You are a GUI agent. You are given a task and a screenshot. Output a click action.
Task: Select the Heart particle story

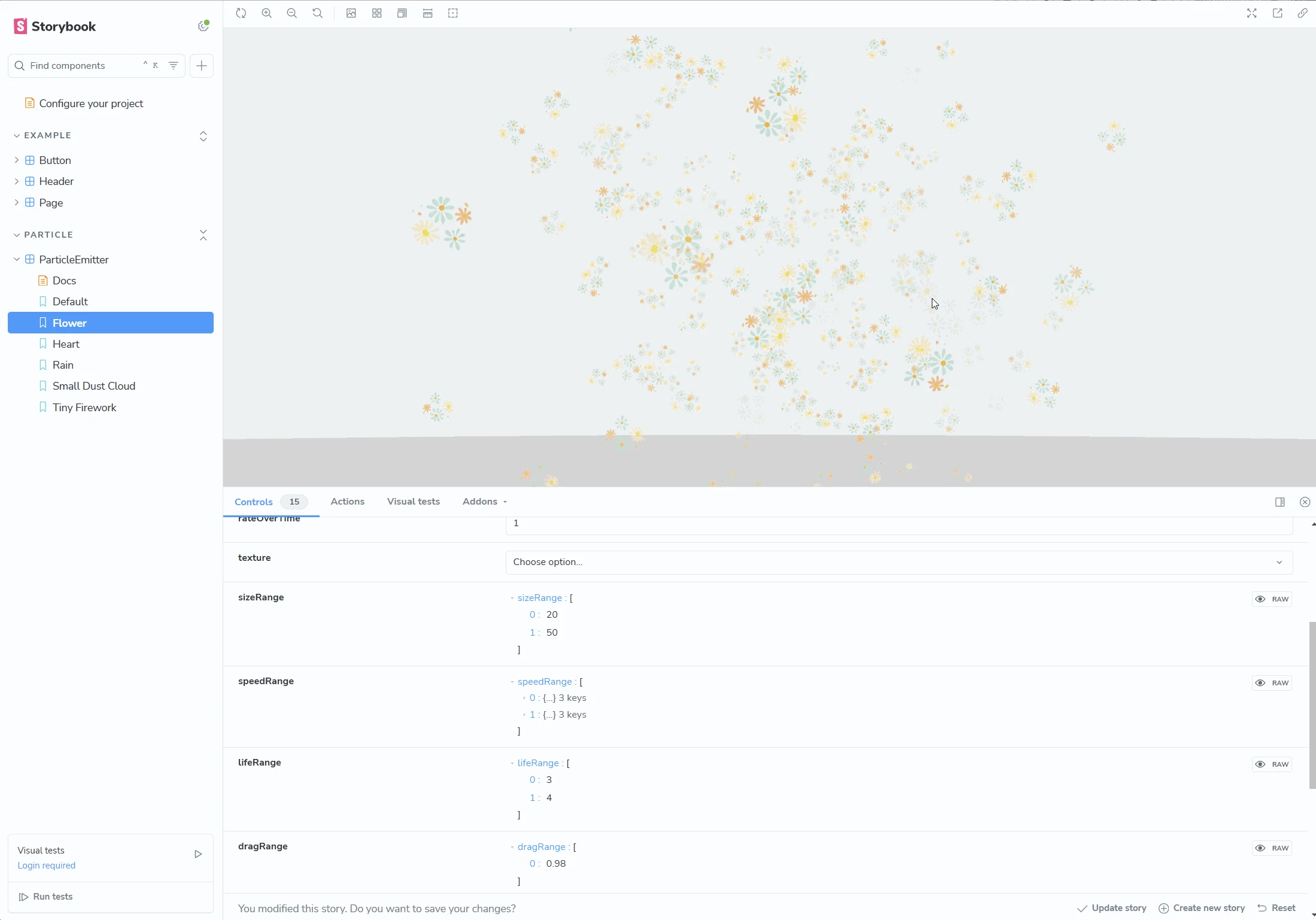point(66,344)
